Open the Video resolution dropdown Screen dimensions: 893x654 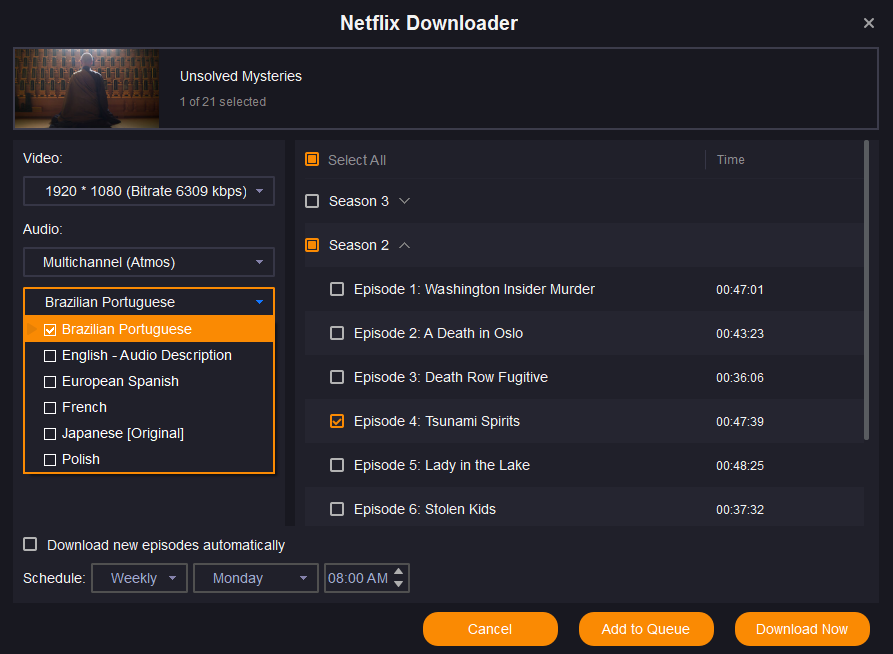pyautogui.click(x=149, y=191)
